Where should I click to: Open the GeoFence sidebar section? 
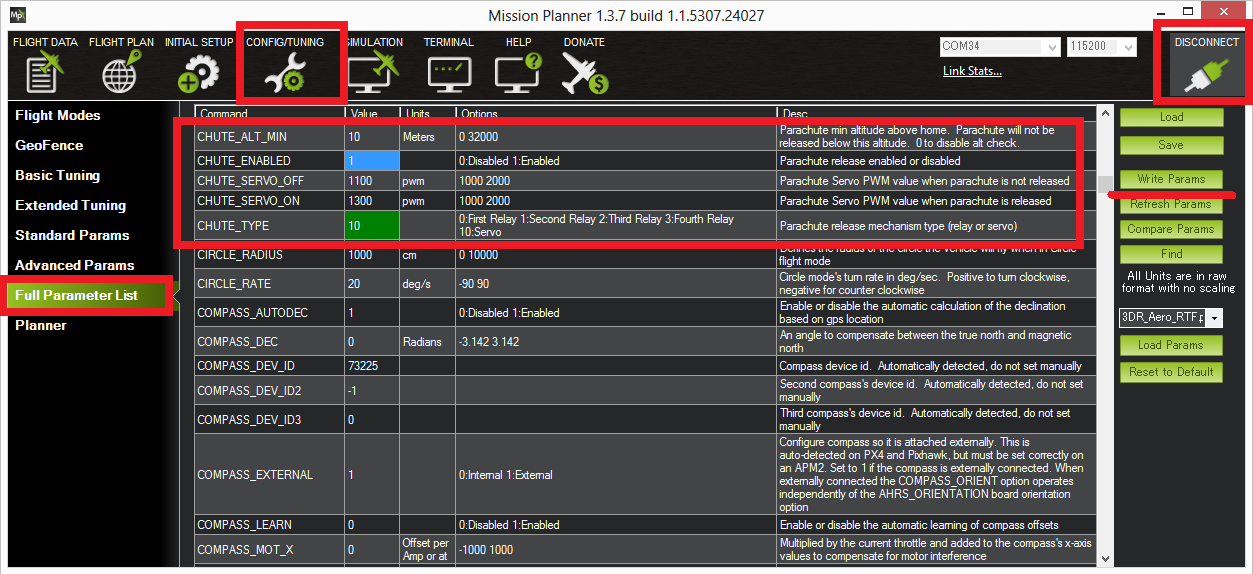[49, 145]
